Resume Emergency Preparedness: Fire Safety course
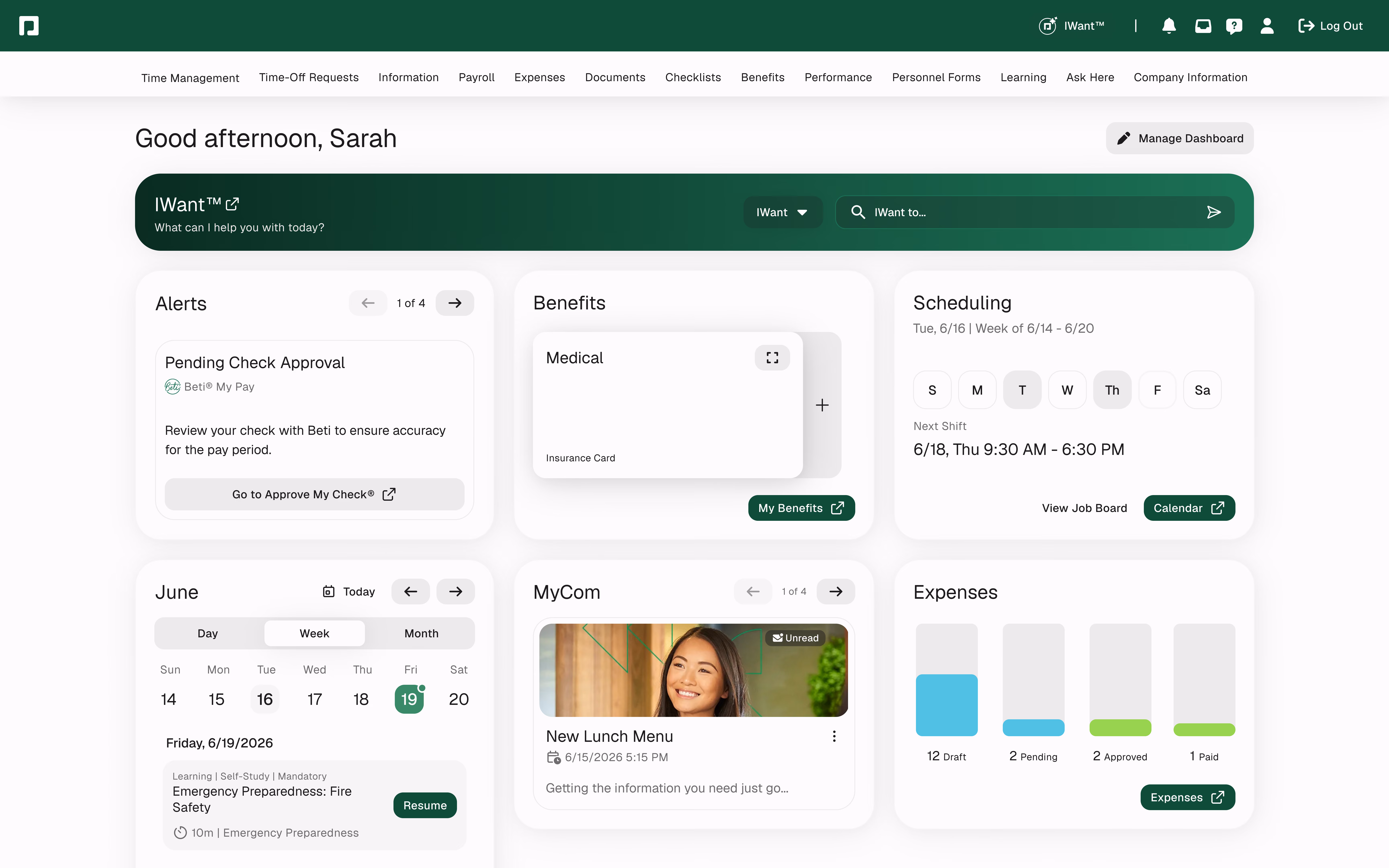1389x868 pixels. (425, 806)
